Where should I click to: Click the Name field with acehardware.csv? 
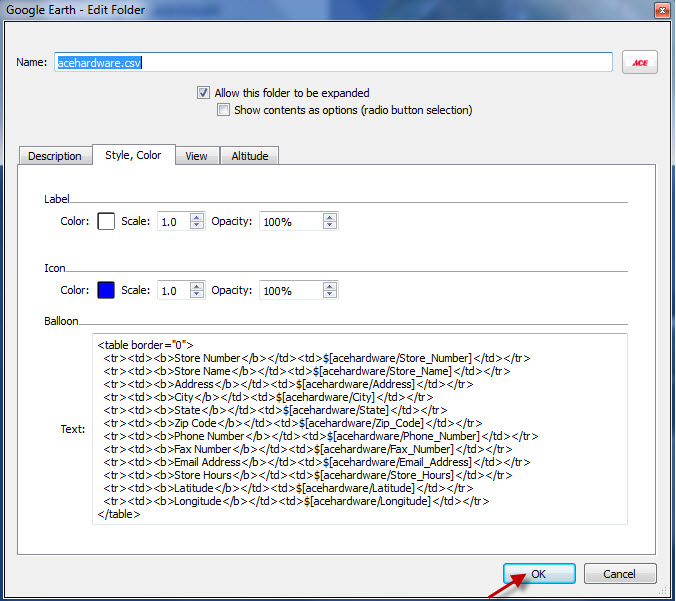tap(333, 63)
